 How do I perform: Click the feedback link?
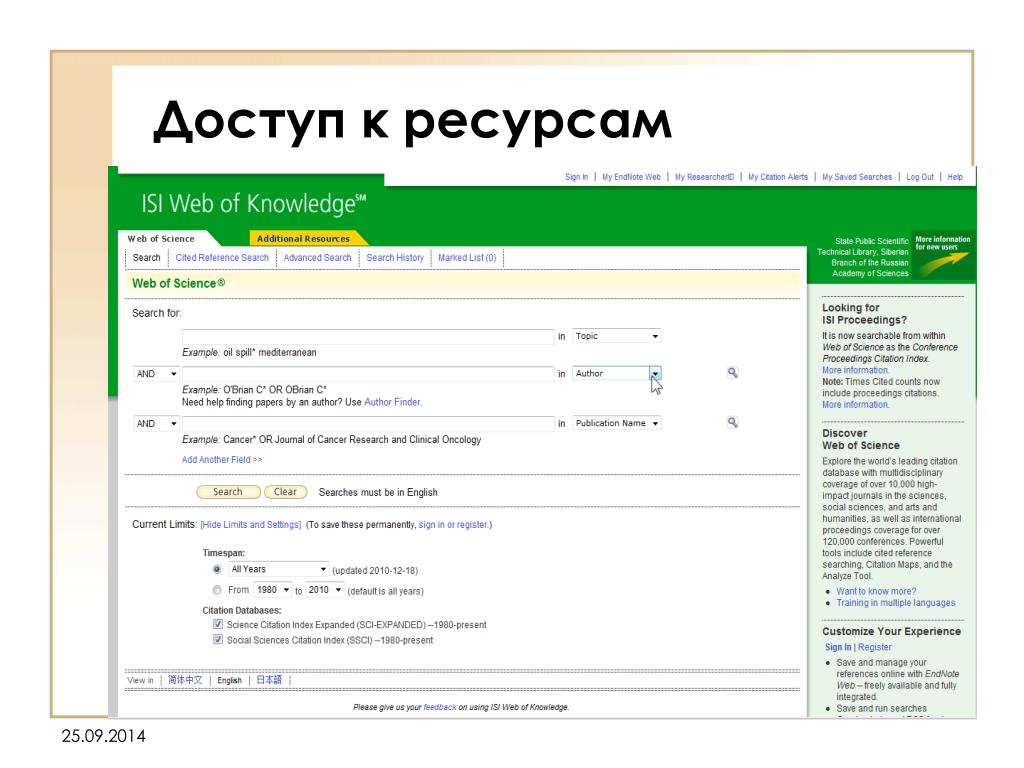440,707
